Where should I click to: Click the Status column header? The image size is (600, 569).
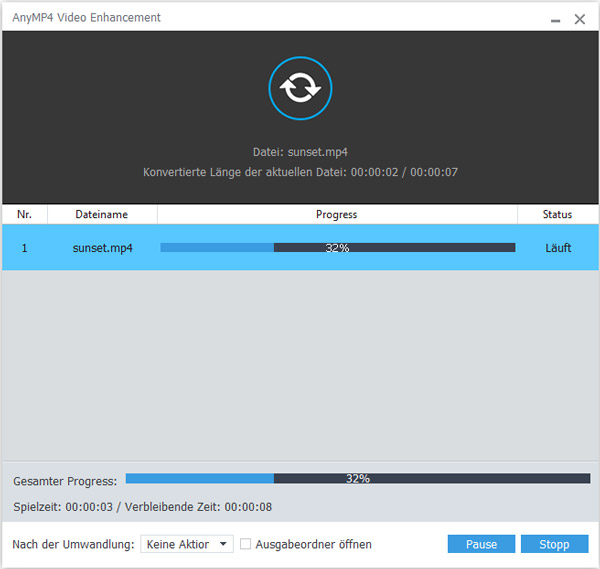(557, 214)
